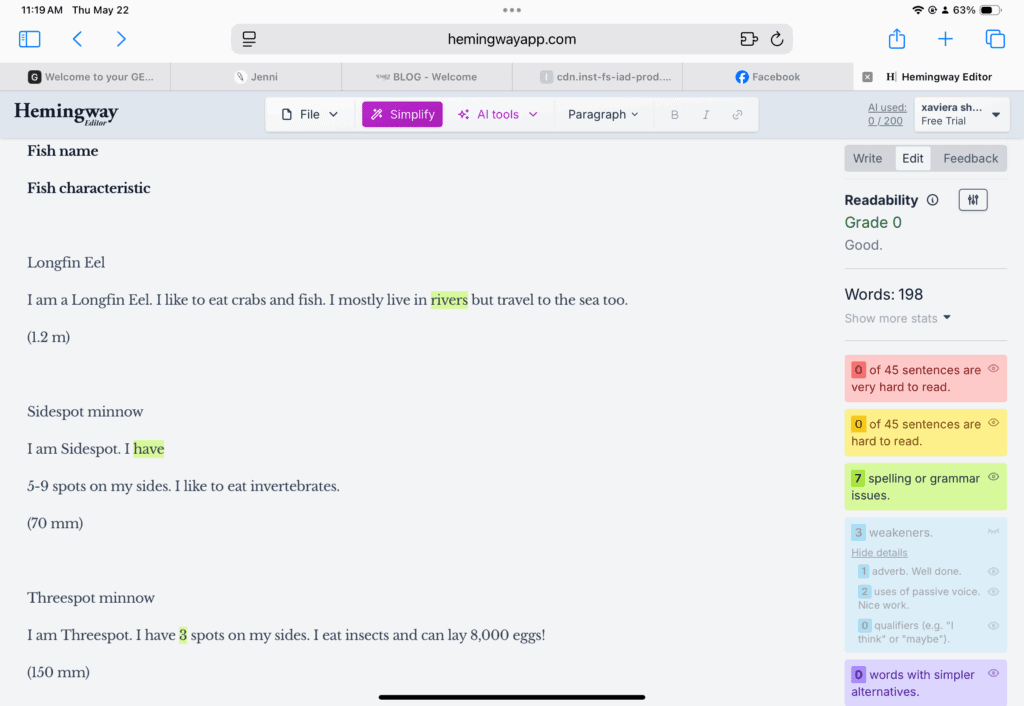Expand Show more stats
1024x706 pixels.
point(897,318)
